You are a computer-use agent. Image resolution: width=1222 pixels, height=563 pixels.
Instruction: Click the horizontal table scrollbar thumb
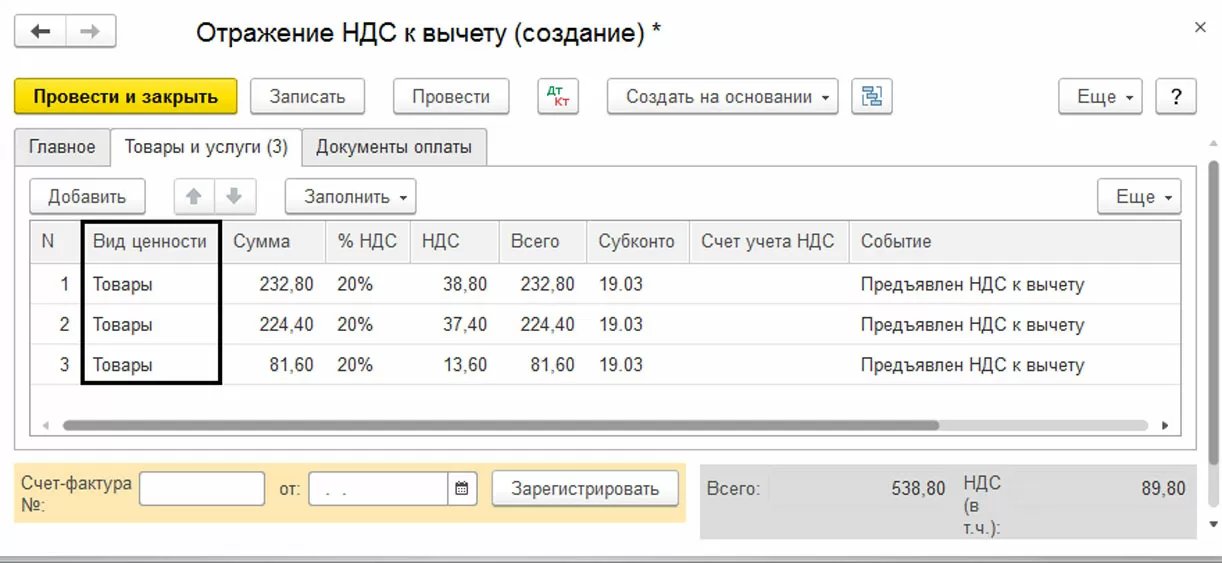pyautogui.click(x=500, y=425)
